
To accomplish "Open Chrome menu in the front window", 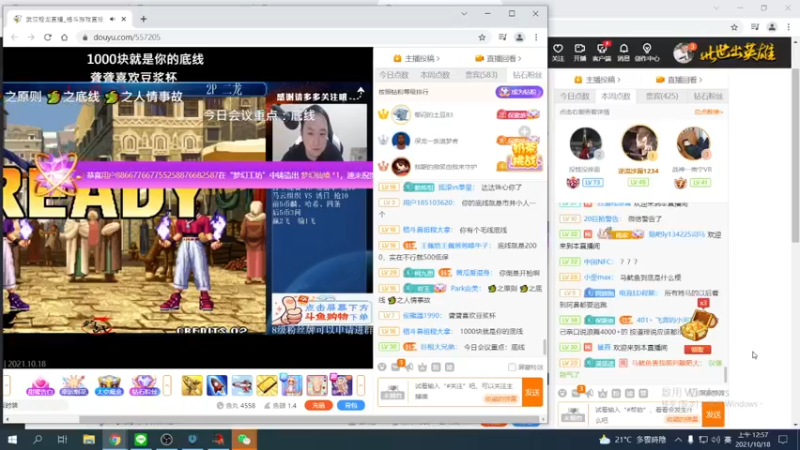I will pos(536,37).
